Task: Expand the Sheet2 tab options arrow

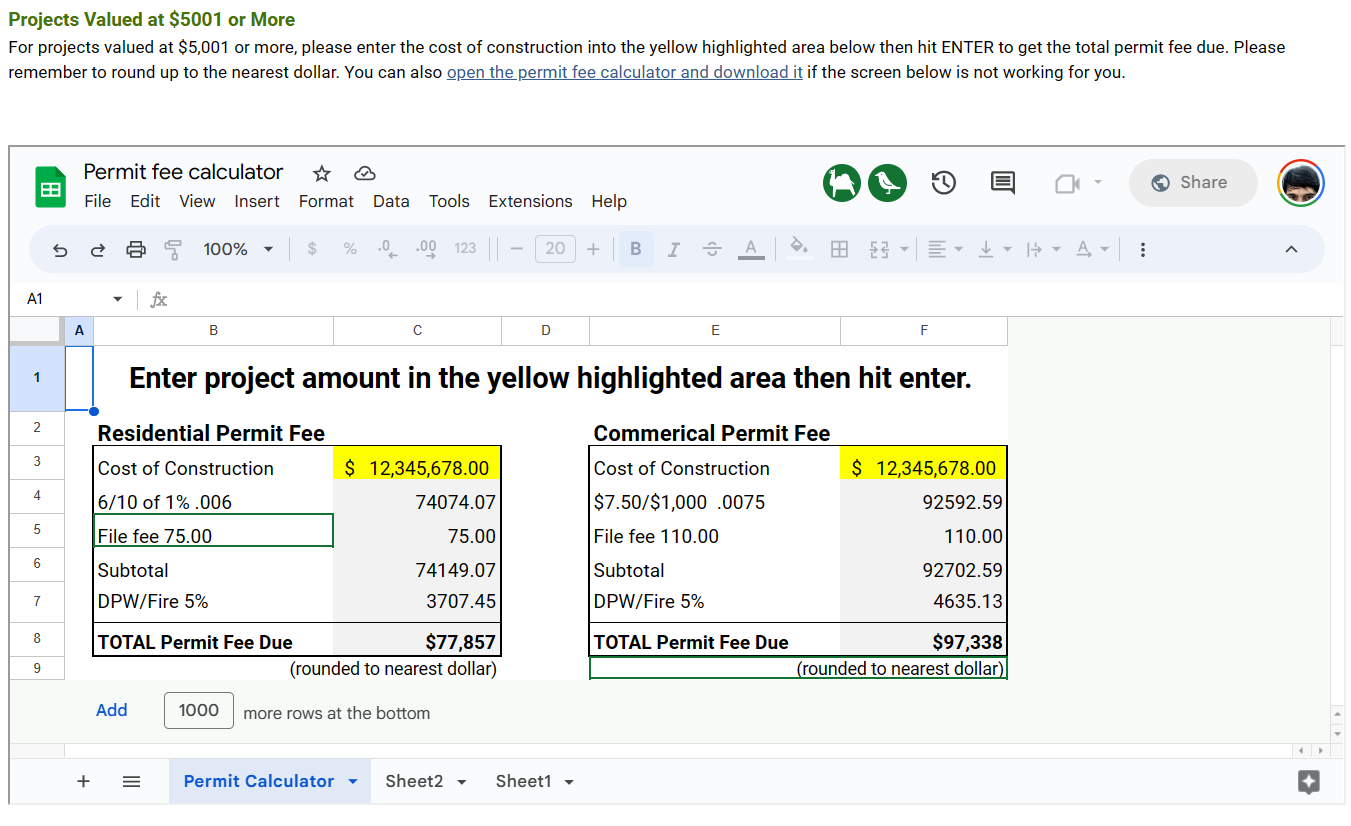Action: (x=462, y=783)
